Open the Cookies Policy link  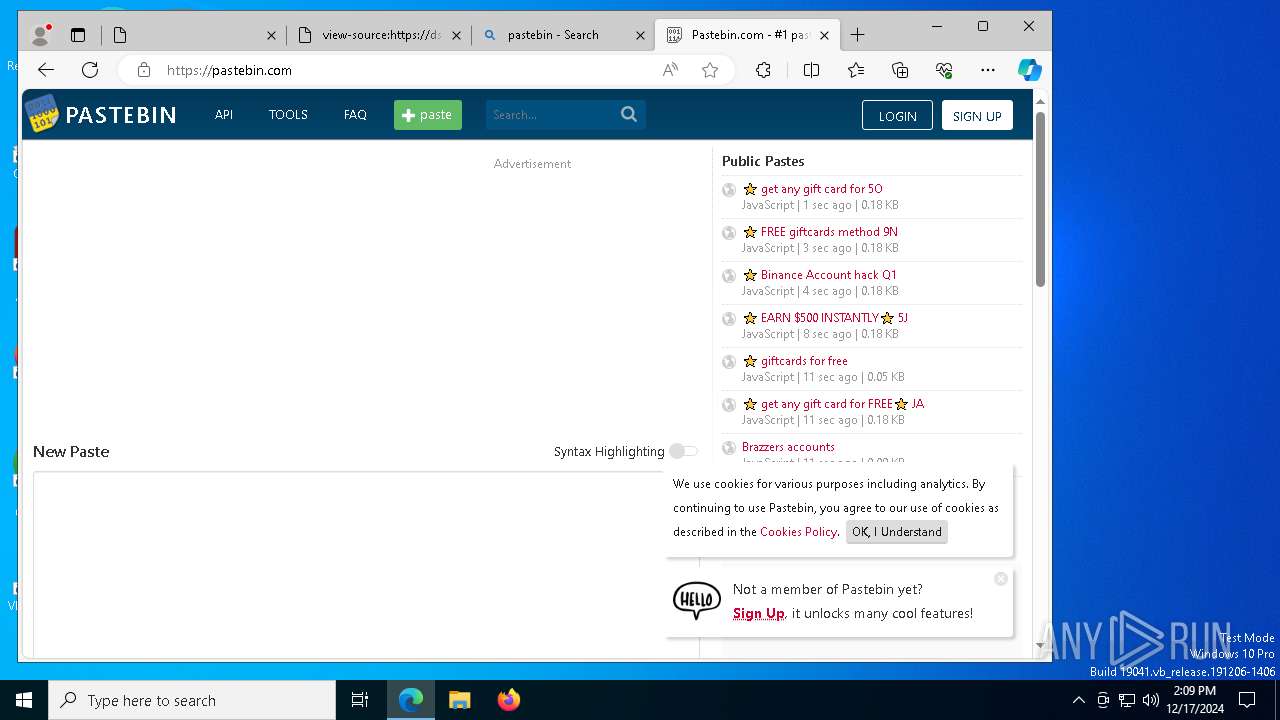coord(798,532)
